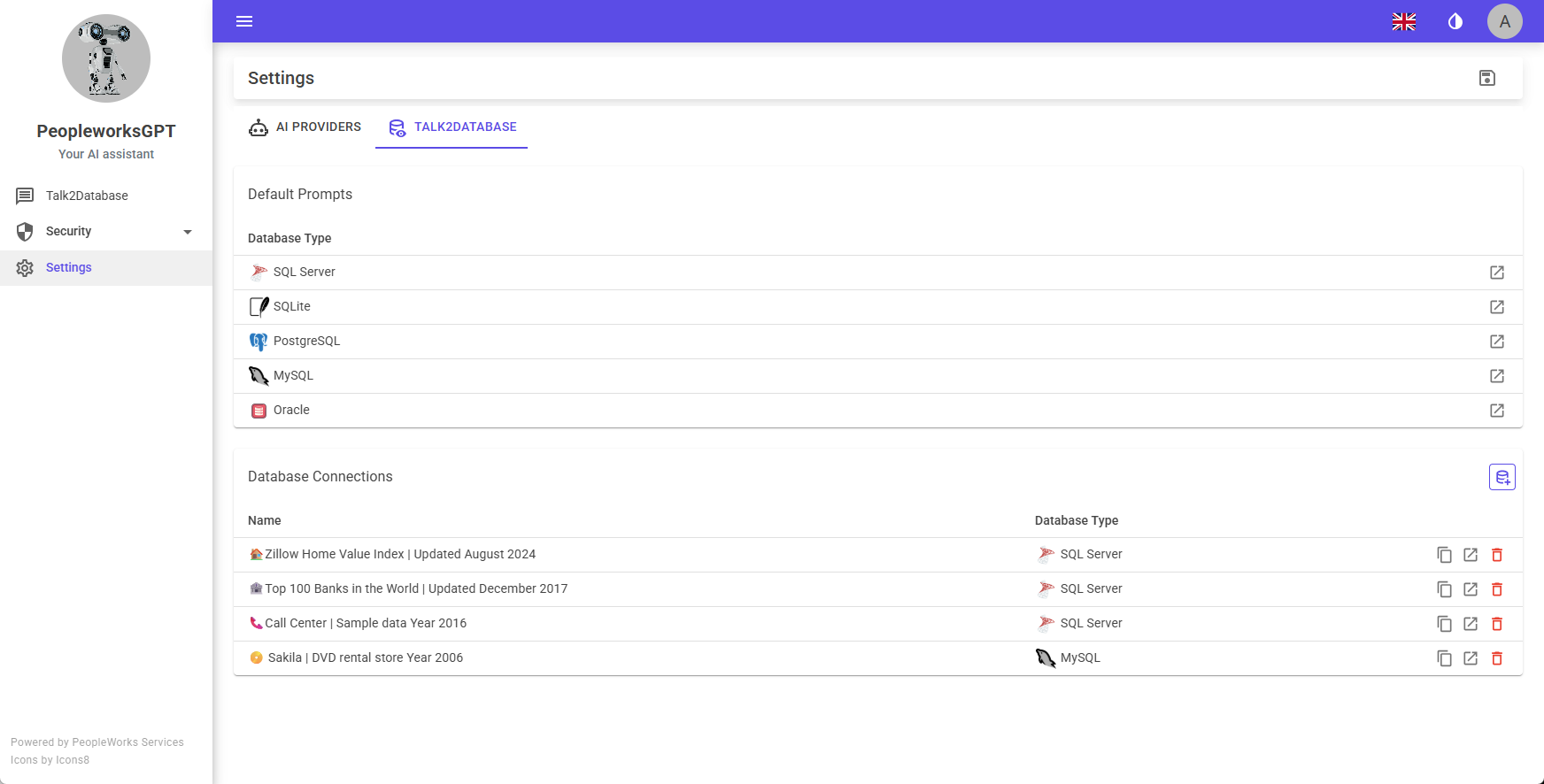Save settings with floppy disk icon
Screen dimensions: 1544x784
pos(1487,78)
